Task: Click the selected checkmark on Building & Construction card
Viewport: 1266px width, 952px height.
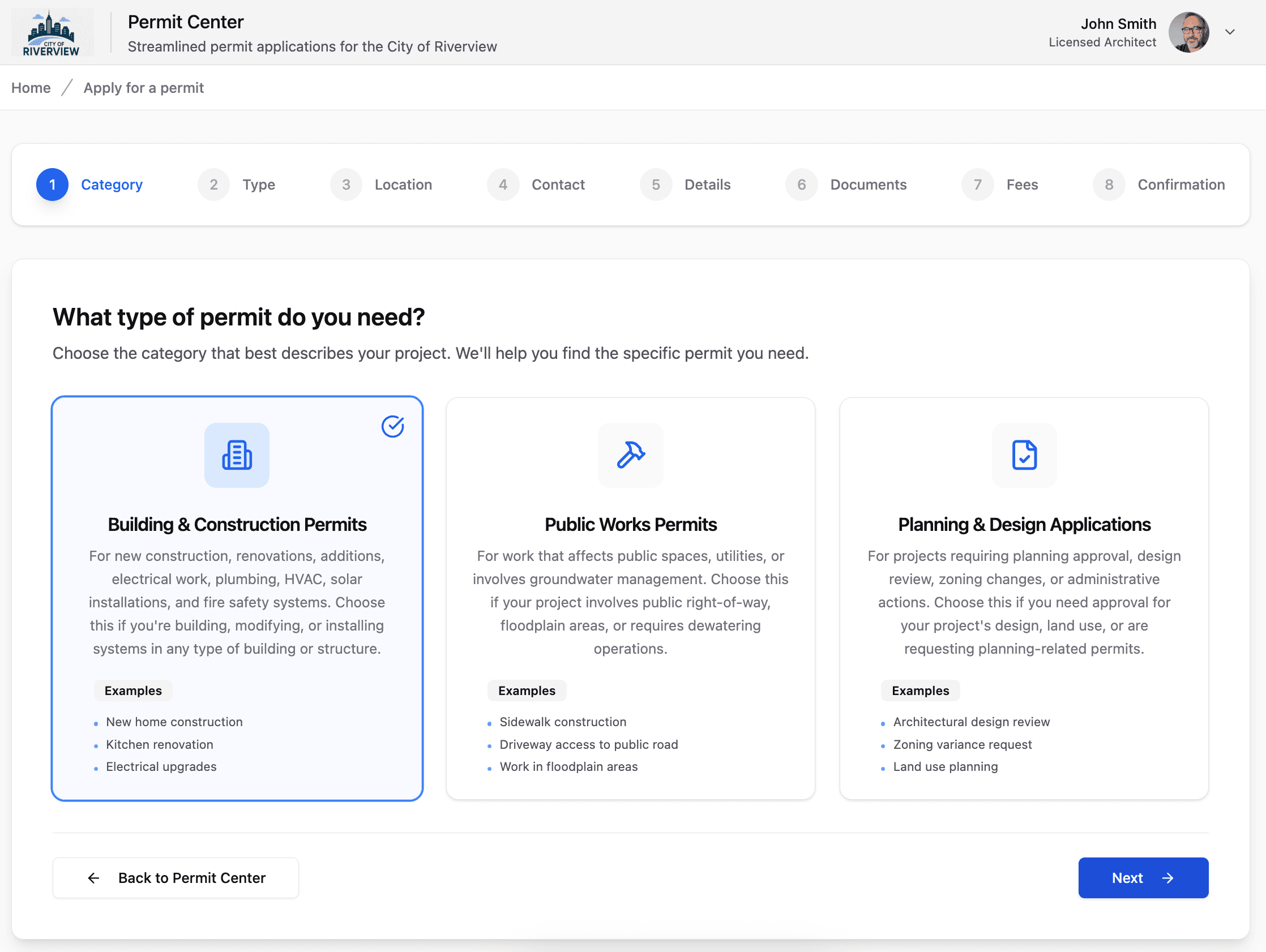Action: click(392, 426)
